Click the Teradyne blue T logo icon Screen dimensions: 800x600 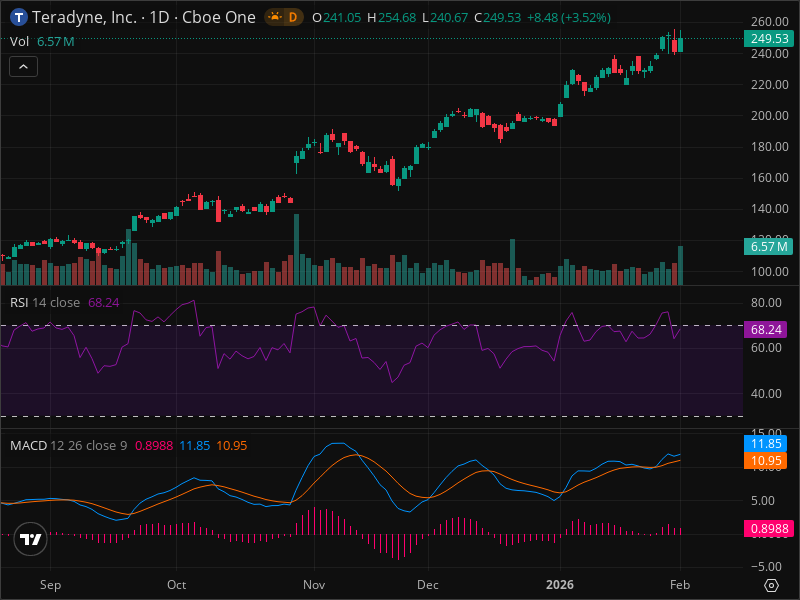pos(19,18)
